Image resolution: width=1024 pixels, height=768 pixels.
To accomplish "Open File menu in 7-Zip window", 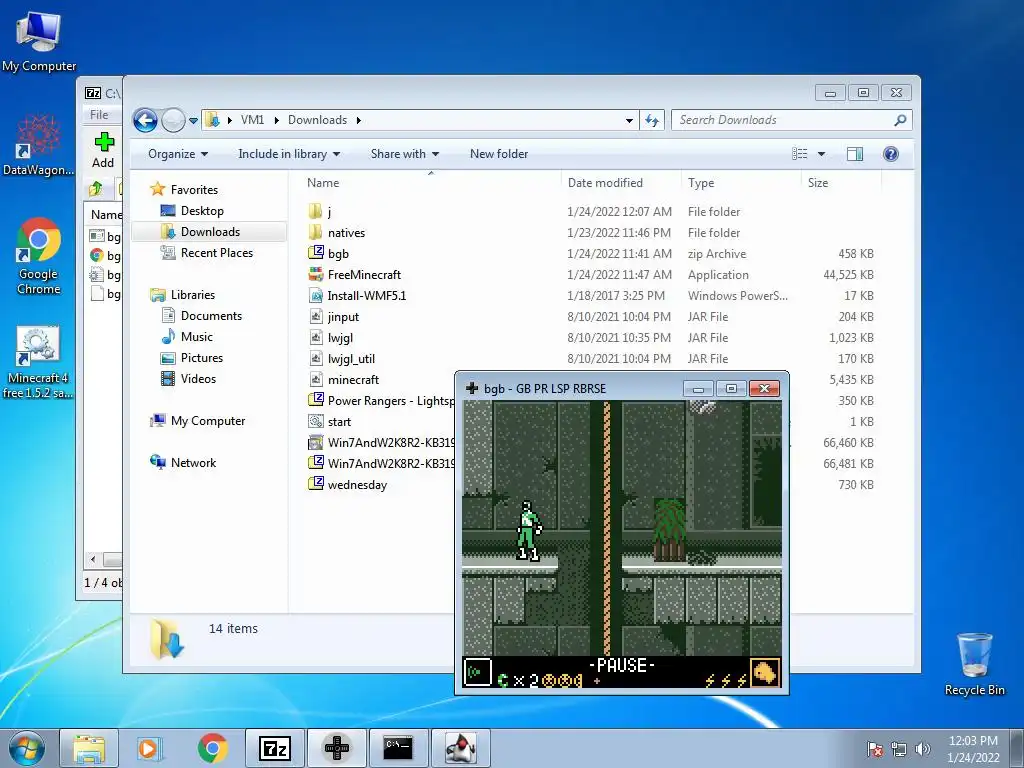I will 99,115.
